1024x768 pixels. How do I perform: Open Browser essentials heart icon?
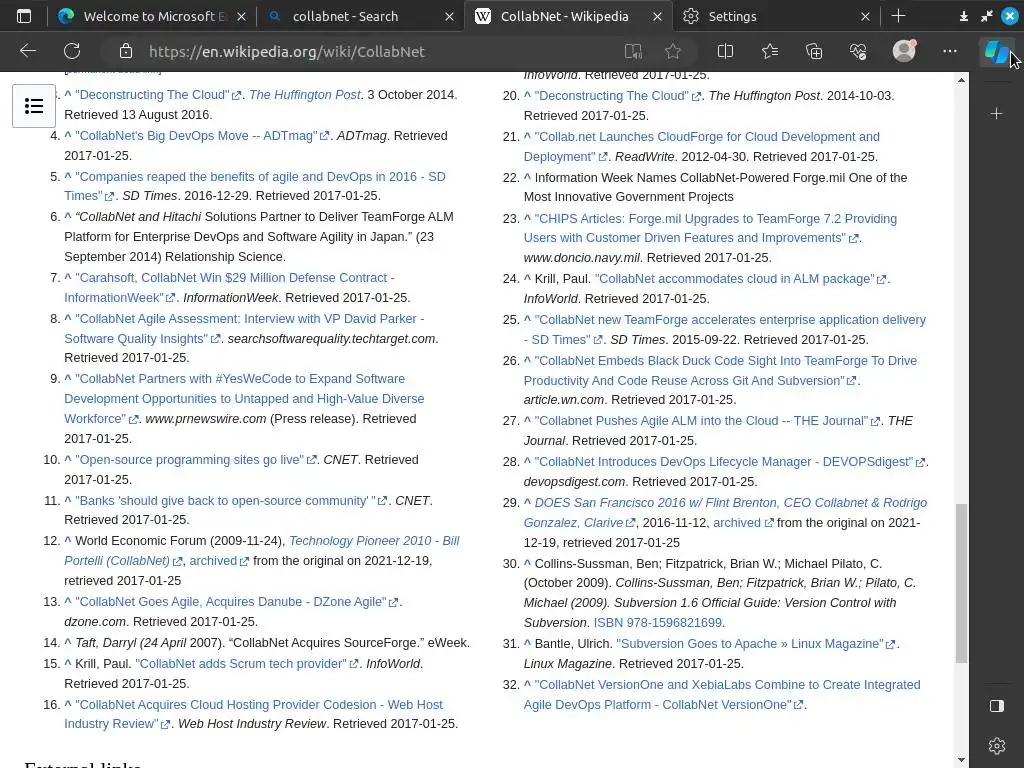pos(858,52)
